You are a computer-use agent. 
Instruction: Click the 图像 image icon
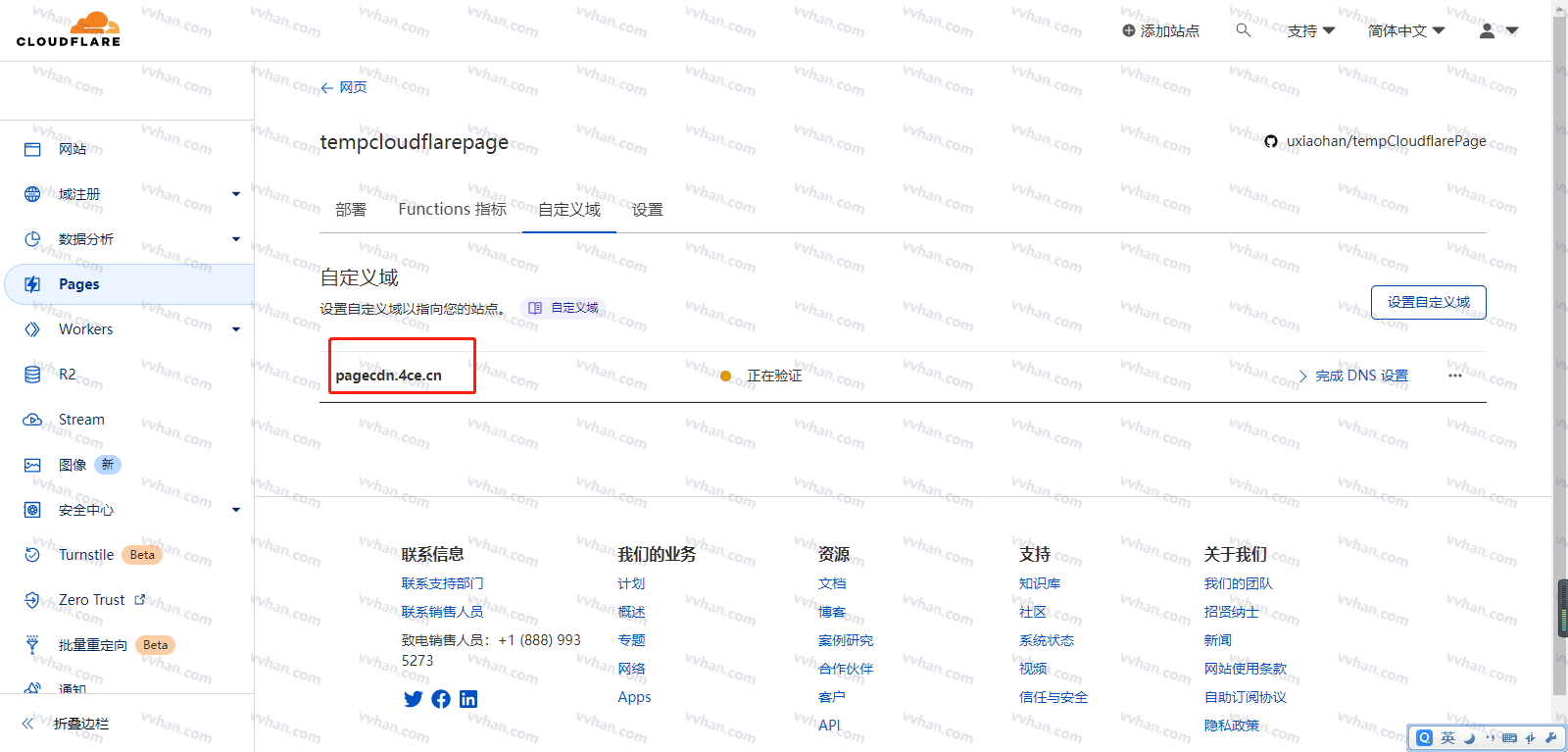pyautogui.click(x=32, y=465)
